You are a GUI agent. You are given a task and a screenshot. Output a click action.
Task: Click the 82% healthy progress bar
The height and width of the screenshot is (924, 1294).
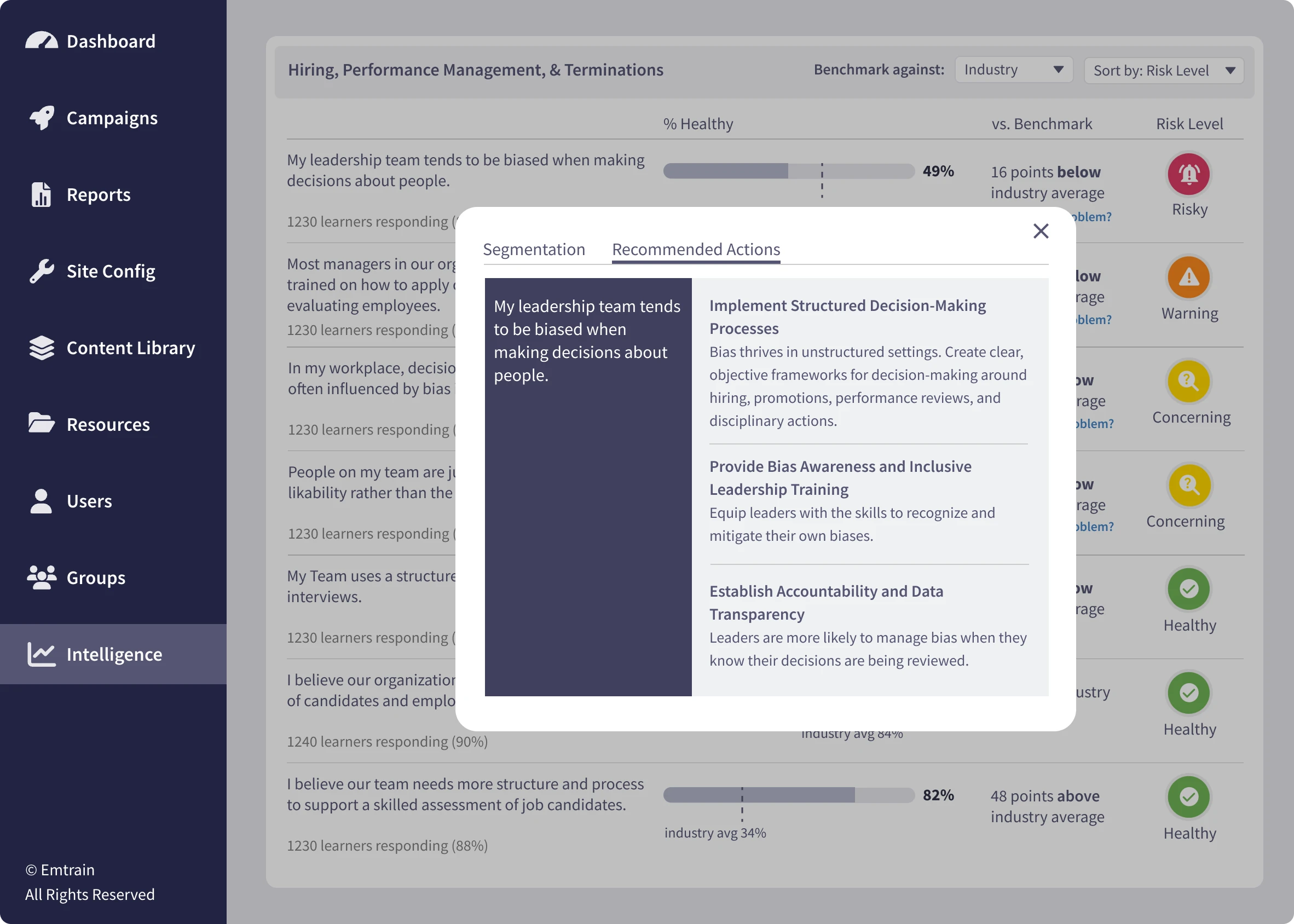[788, 795]
